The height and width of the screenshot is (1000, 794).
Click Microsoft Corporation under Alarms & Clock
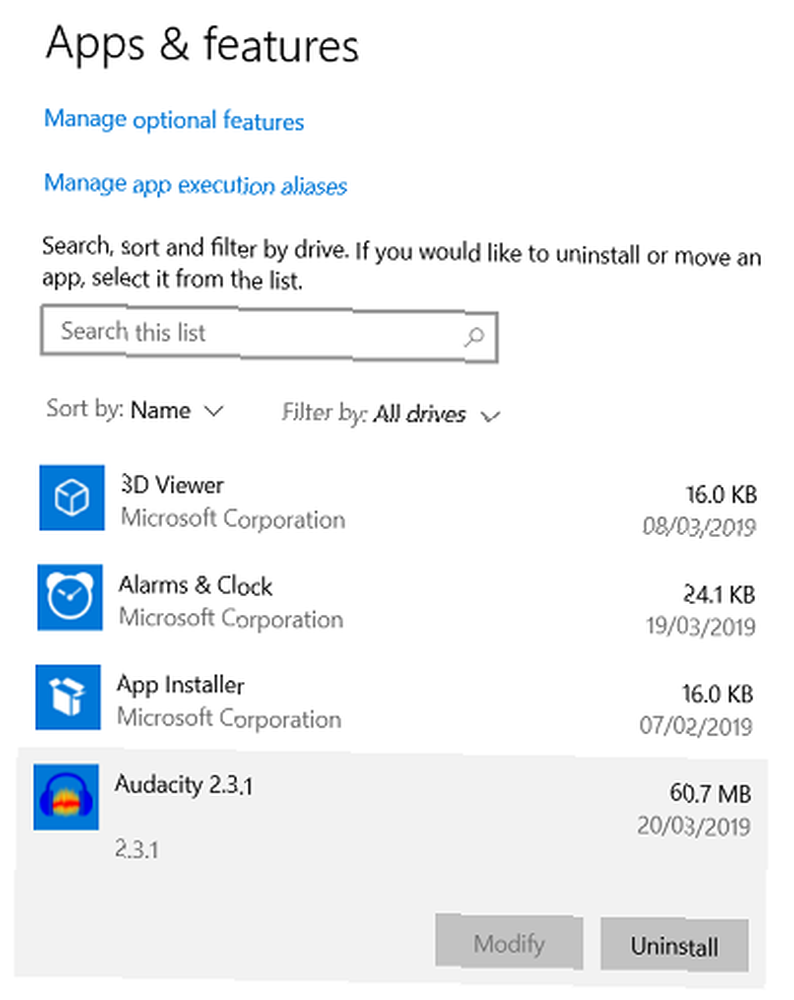(x=232, y=618)
